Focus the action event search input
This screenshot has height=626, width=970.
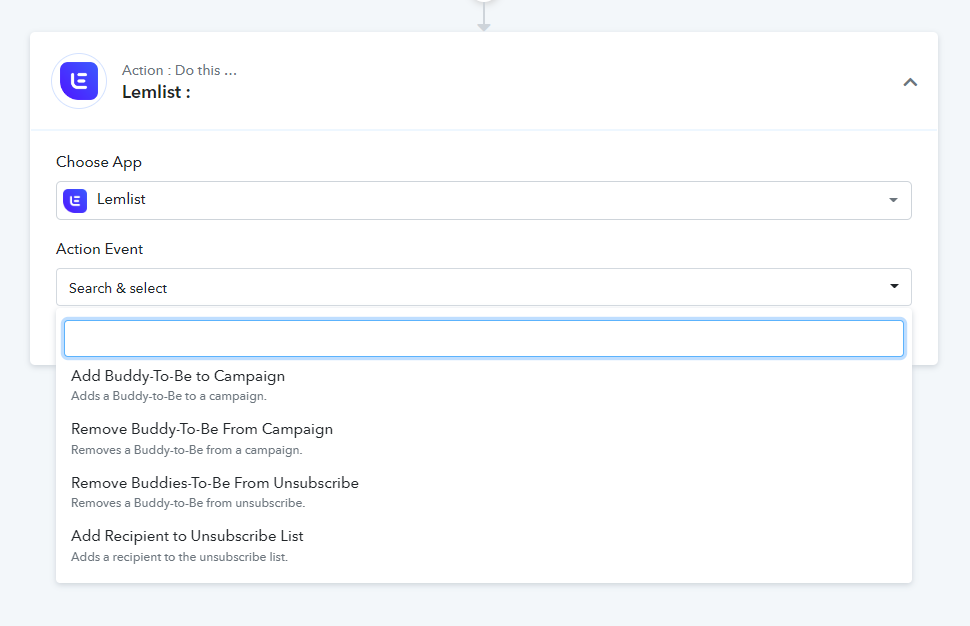coord(484,338)
